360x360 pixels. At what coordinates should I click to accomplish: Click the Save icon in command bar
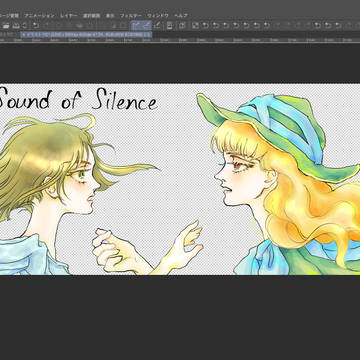pos(16,25)
